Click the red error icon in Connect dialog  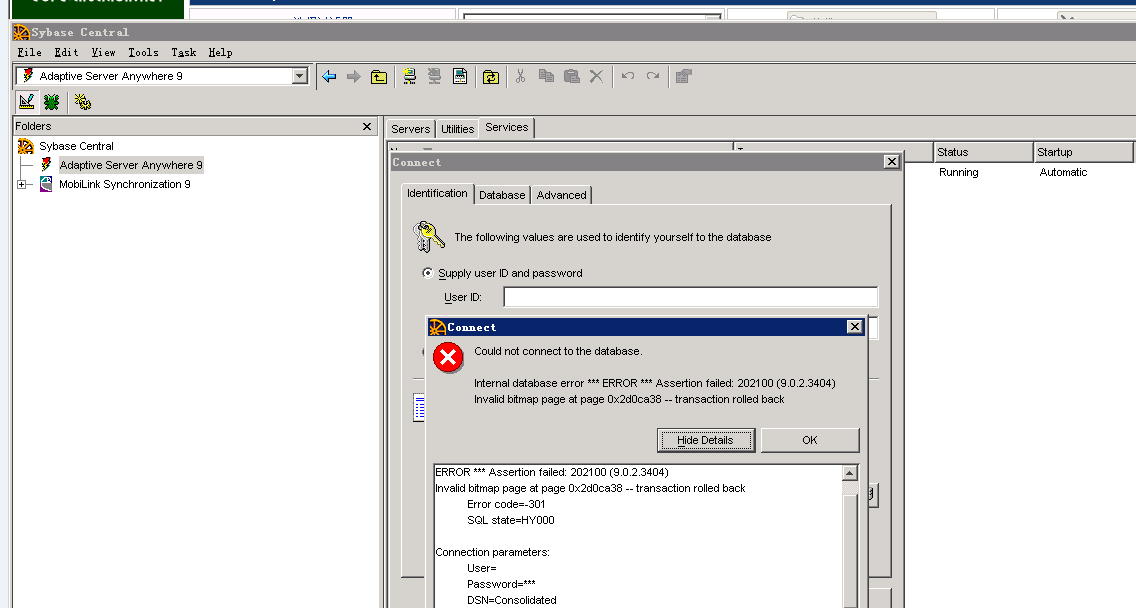pos(448,358)
